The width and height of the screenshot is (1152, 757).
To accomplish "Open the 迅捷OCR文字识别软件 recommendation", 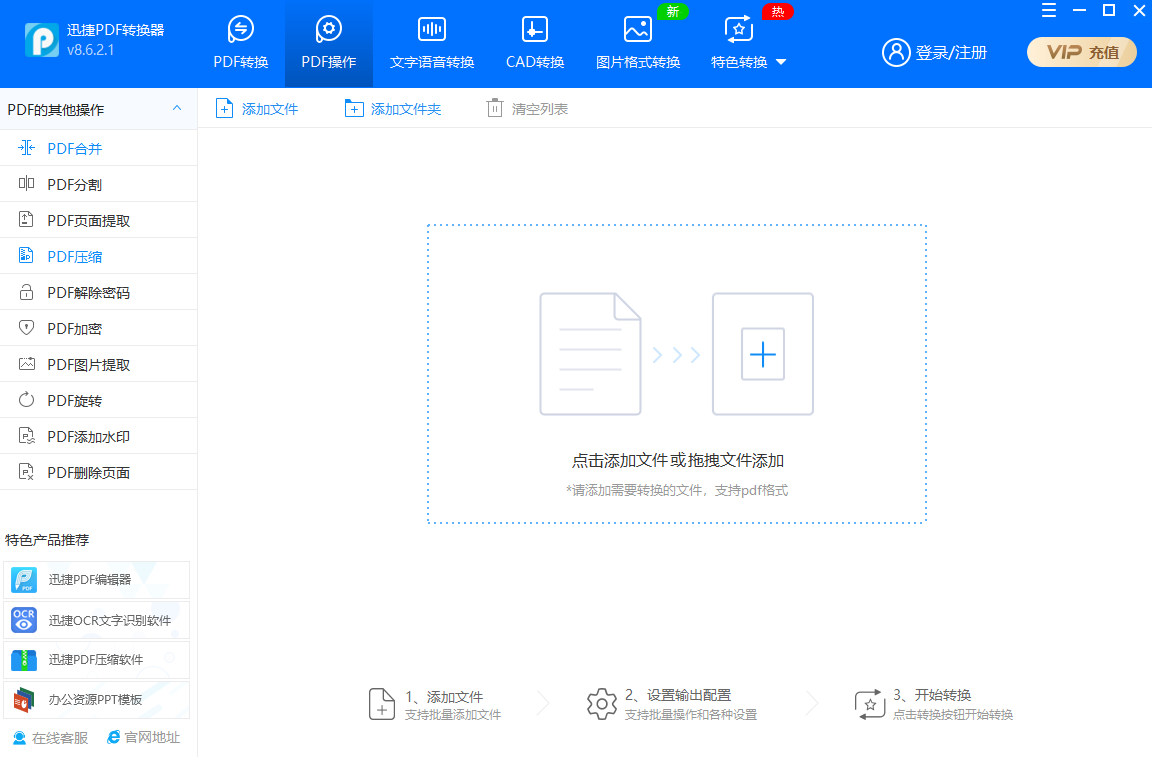I will (96, 620).
